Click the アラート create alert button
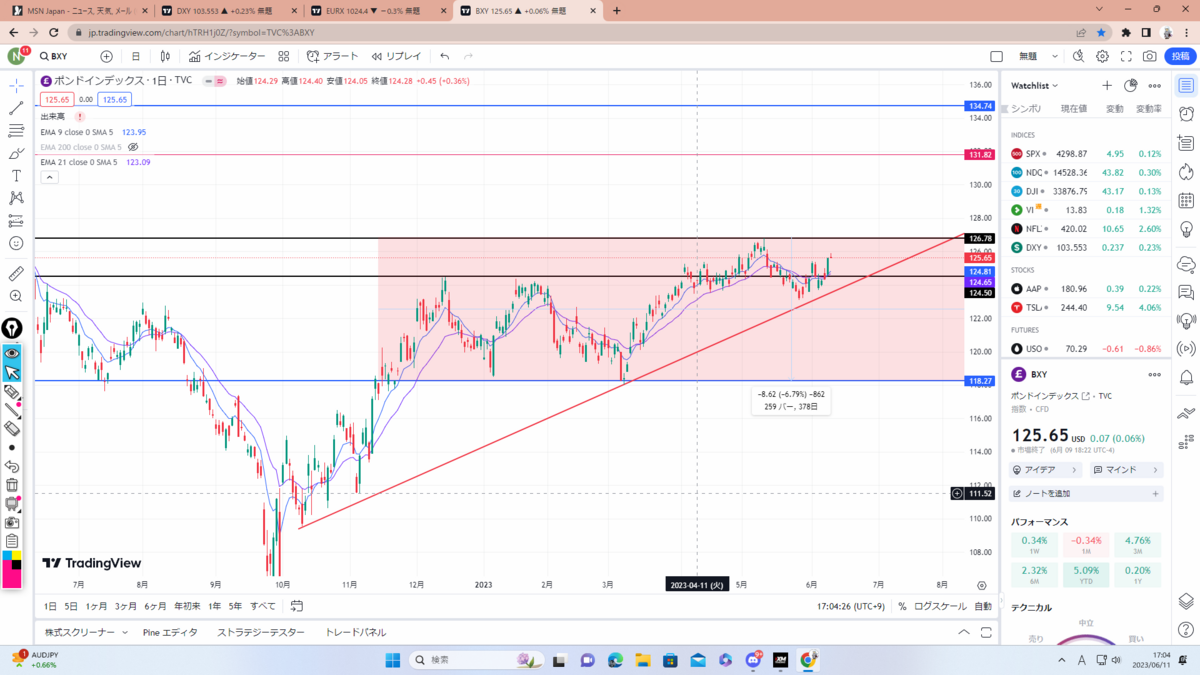 332,56
